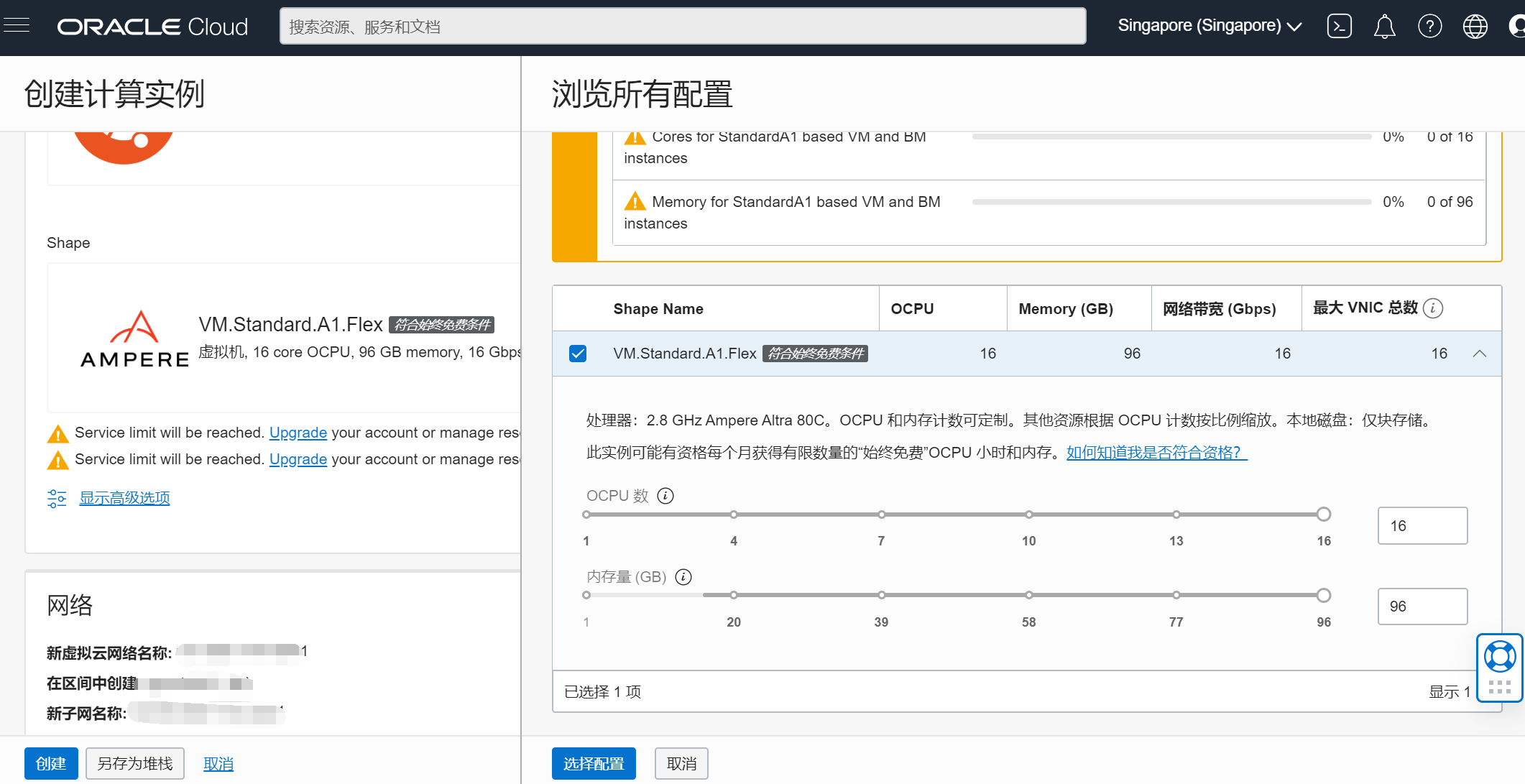Open the Singapore region dropdown
Screen dimensions: 1525x784
point(1210,27)
